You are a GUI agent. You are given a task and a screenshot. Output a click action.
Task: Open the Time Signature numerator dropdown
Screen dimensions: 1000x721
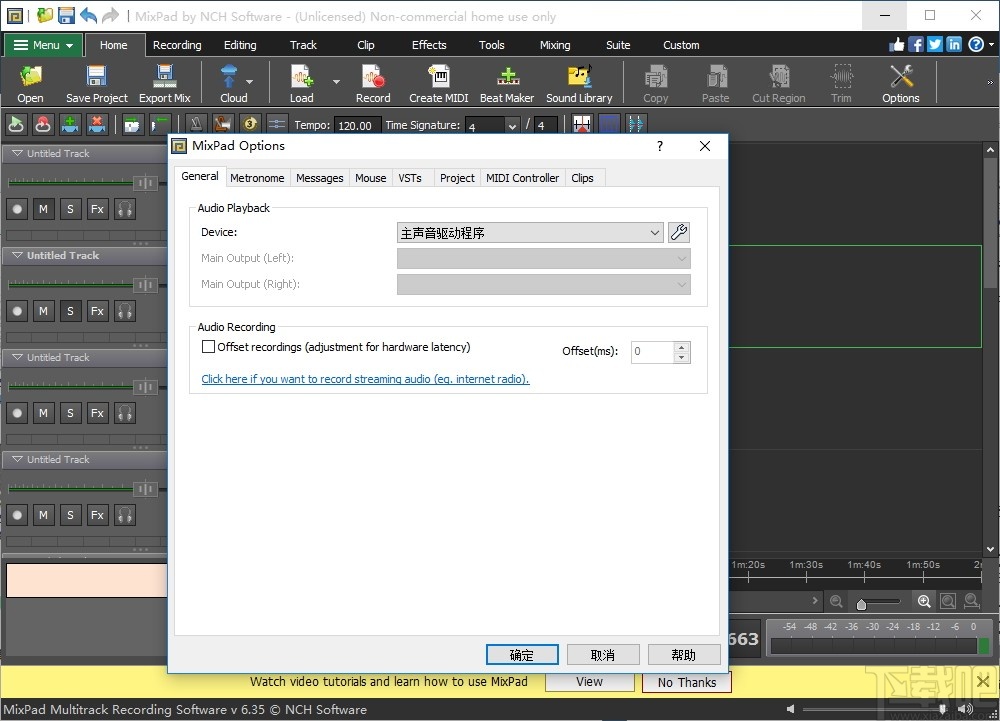pyautogui.click(x=512, y=126)
